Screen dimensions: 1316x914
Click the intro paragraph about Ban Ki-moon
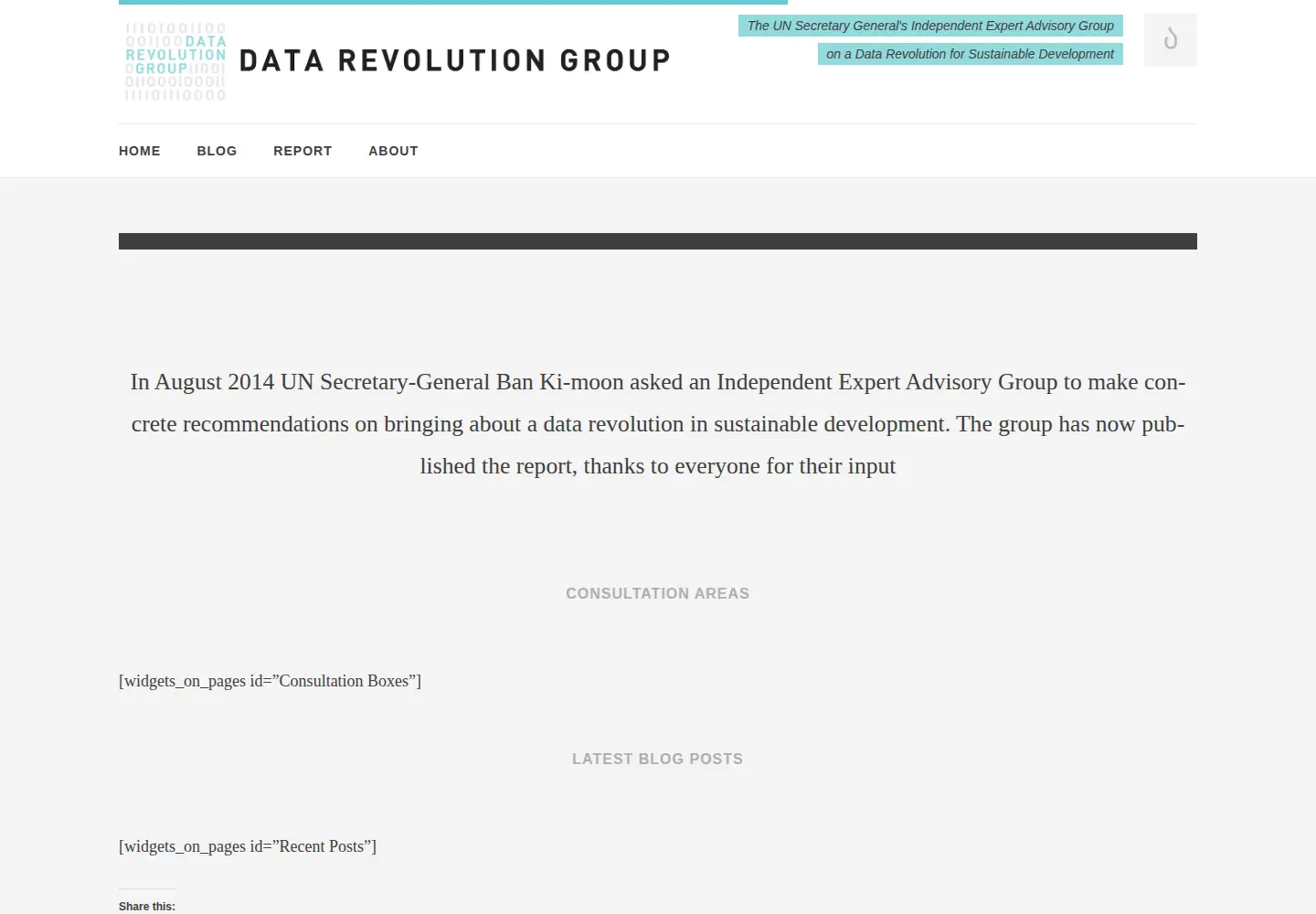(x=658, y=424)
